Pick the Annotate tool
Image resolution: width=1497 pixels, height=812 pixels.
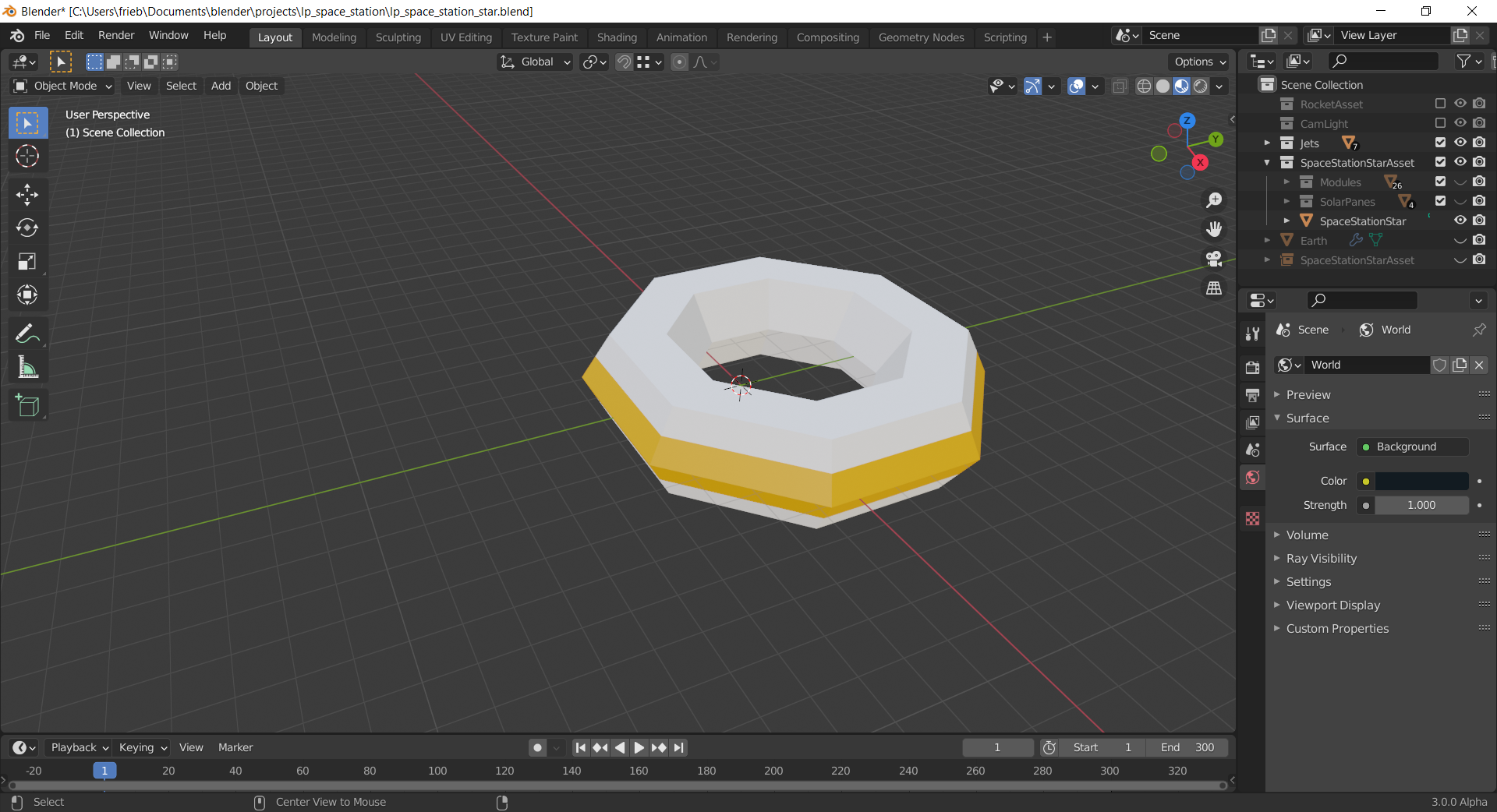27,334
